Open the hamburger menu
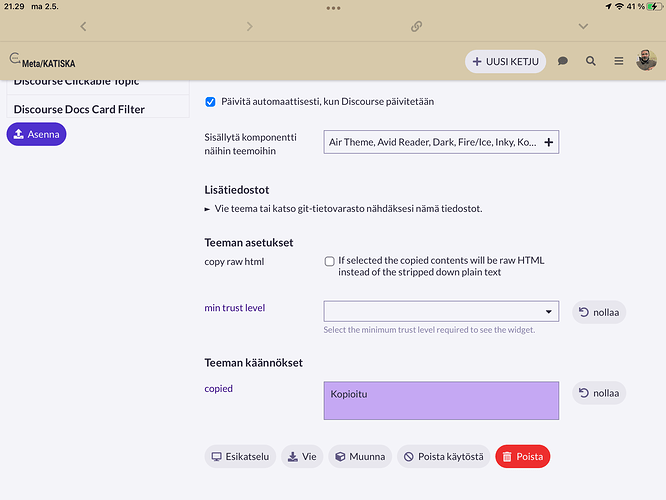The image size is (666, 500). tap(618, 61)
